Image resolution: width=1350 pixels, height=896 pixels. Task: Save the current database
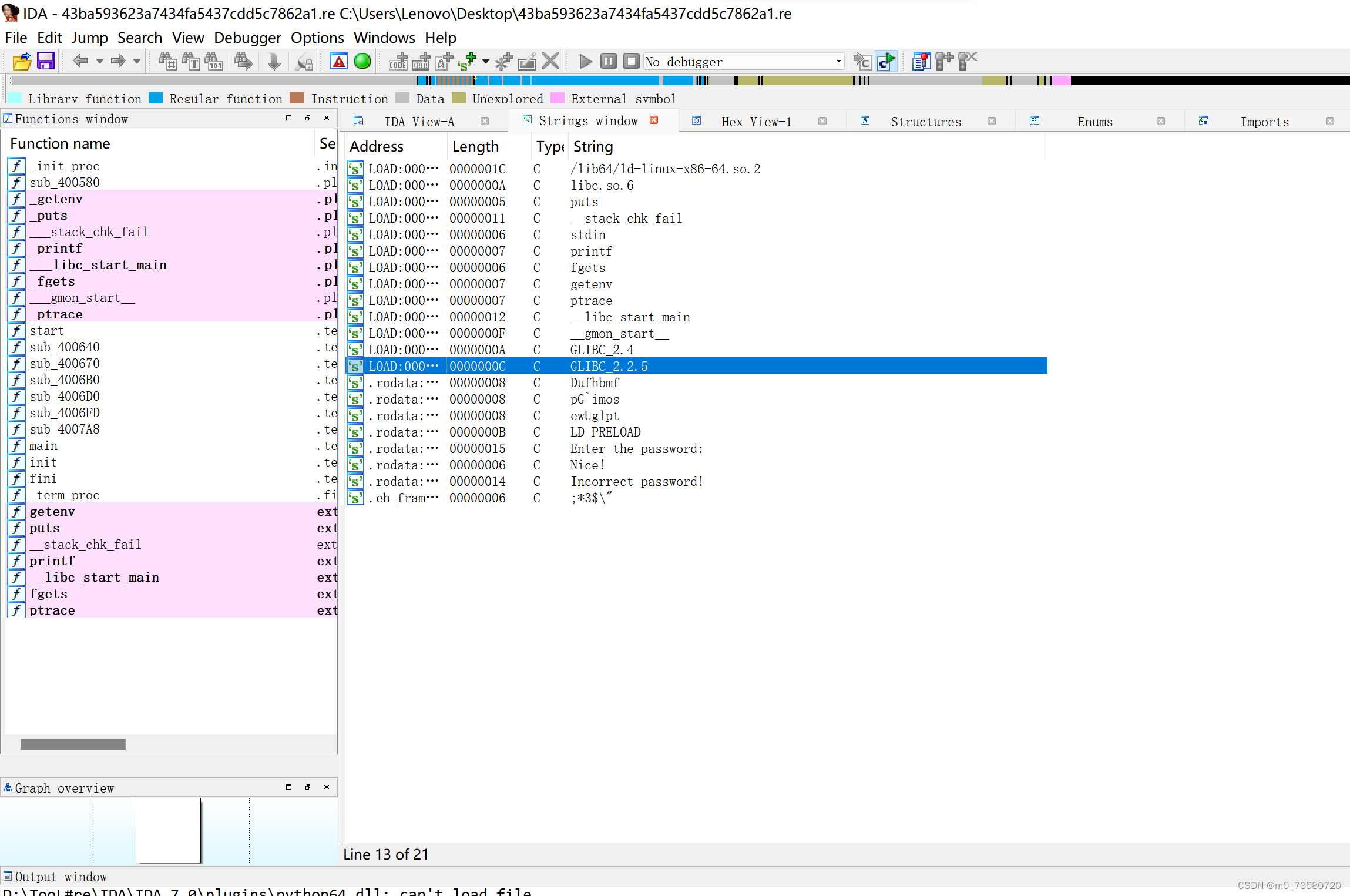[x=45, y=61]
